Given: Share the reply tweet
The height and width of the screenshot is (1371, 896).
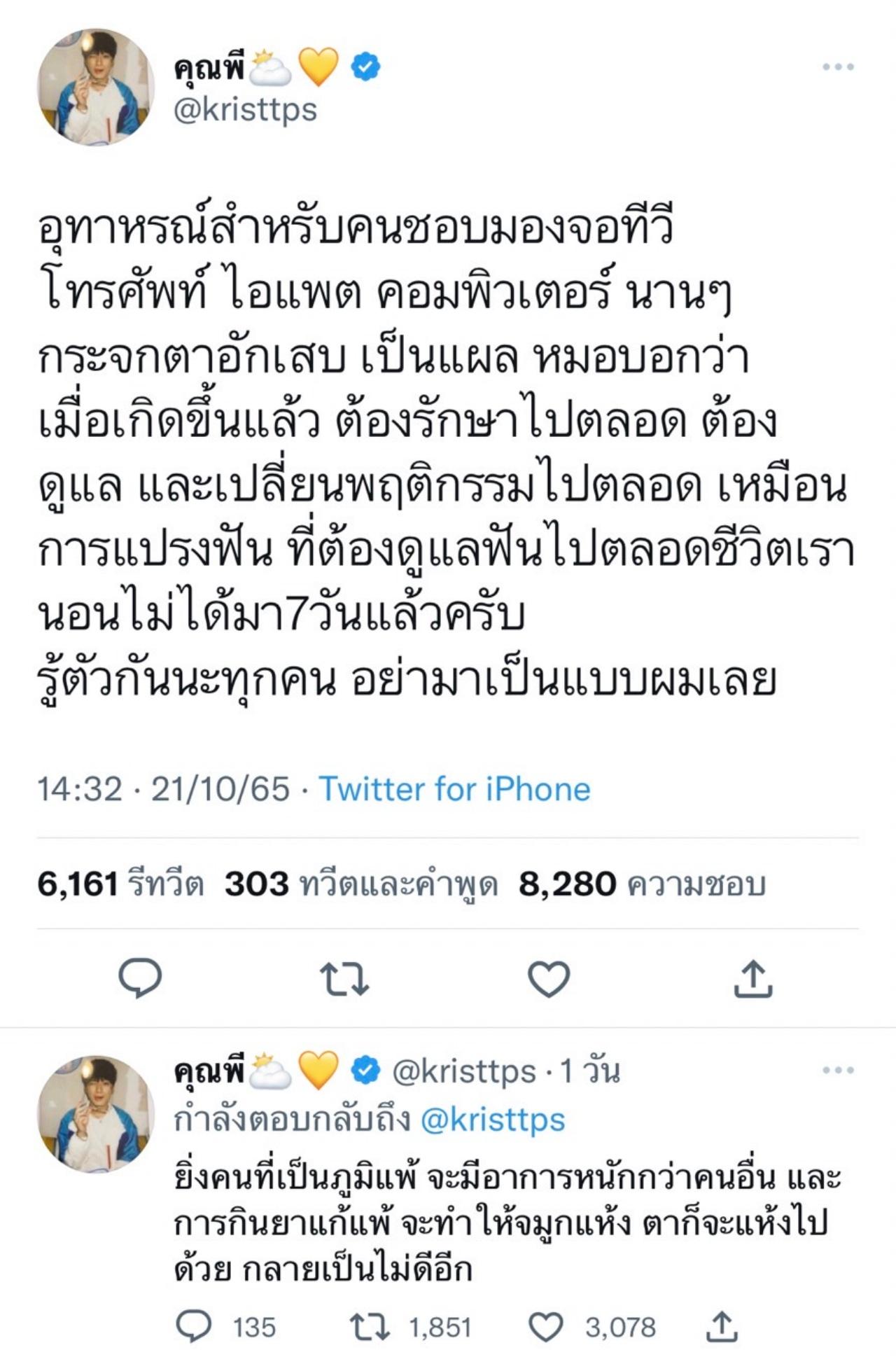Looking at the screenshot, I should 722,1326.
